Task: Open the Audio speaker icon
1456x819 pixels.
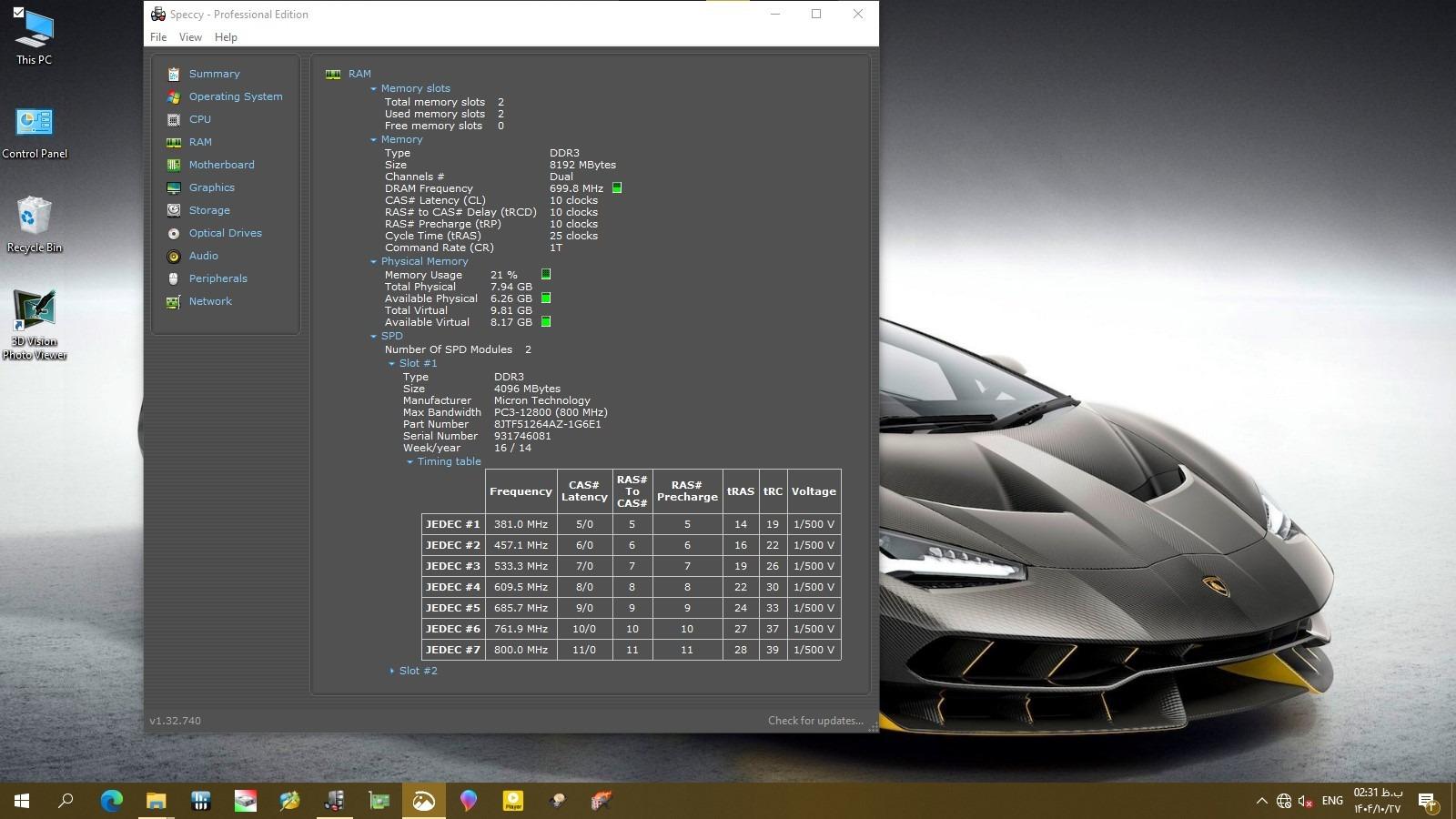Action: pos(174,256)
